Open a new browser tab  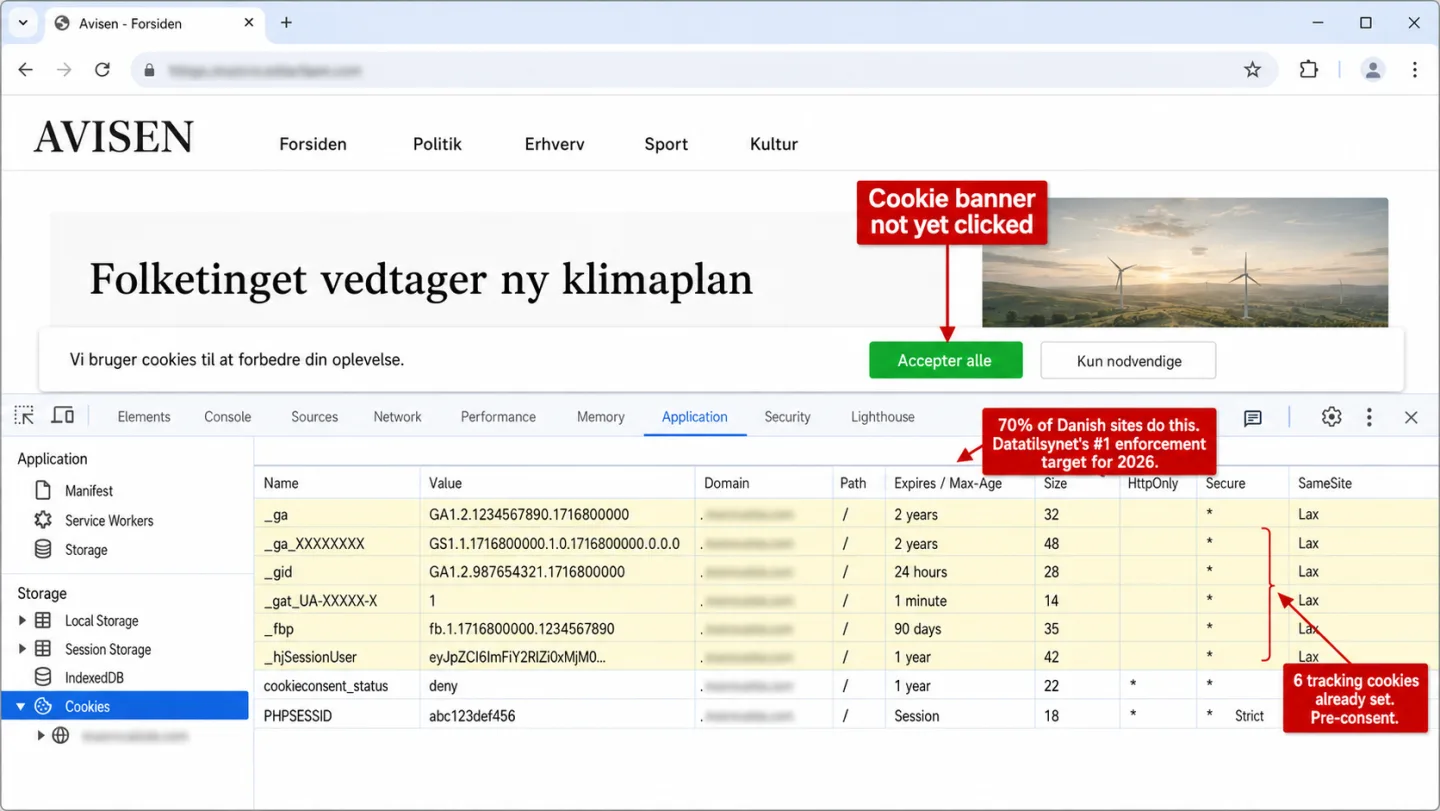click(286, 22)
